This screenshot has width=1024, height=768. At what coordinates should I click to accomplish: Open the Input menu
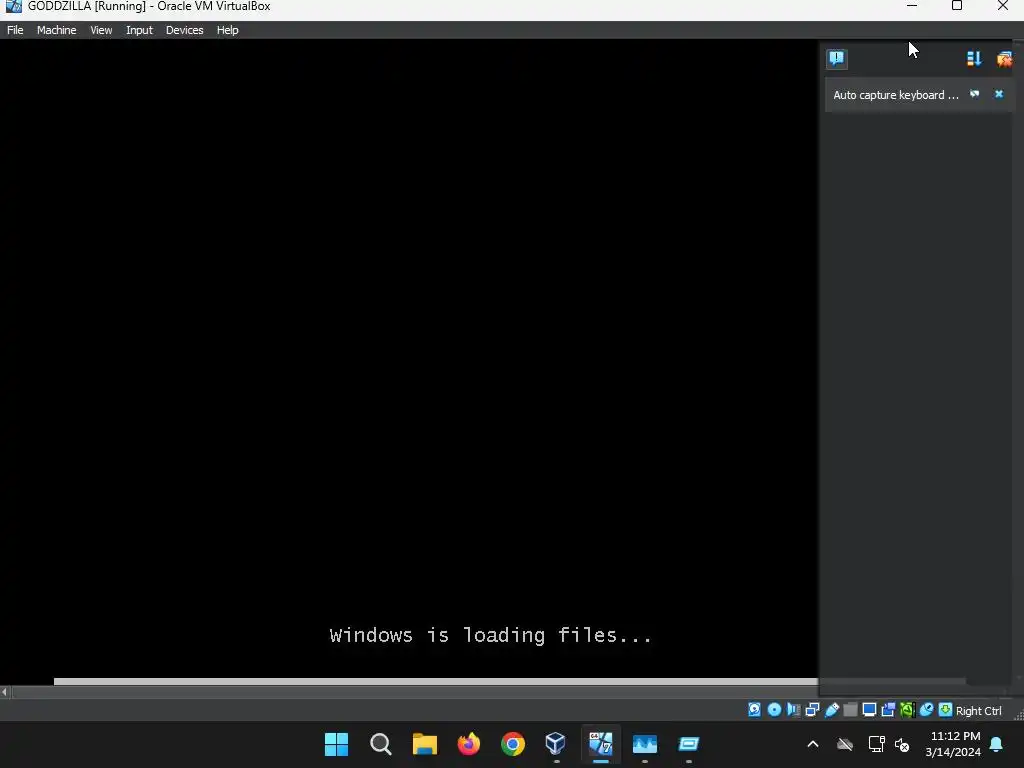click(x=139, y=30)
